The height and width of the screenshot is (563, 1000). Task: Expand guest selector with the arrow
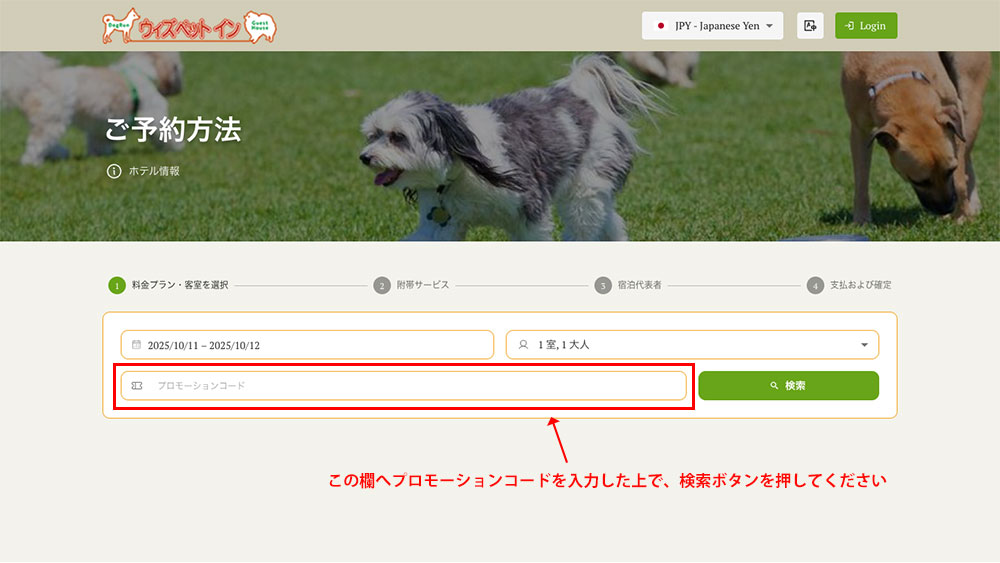[864, 345]
